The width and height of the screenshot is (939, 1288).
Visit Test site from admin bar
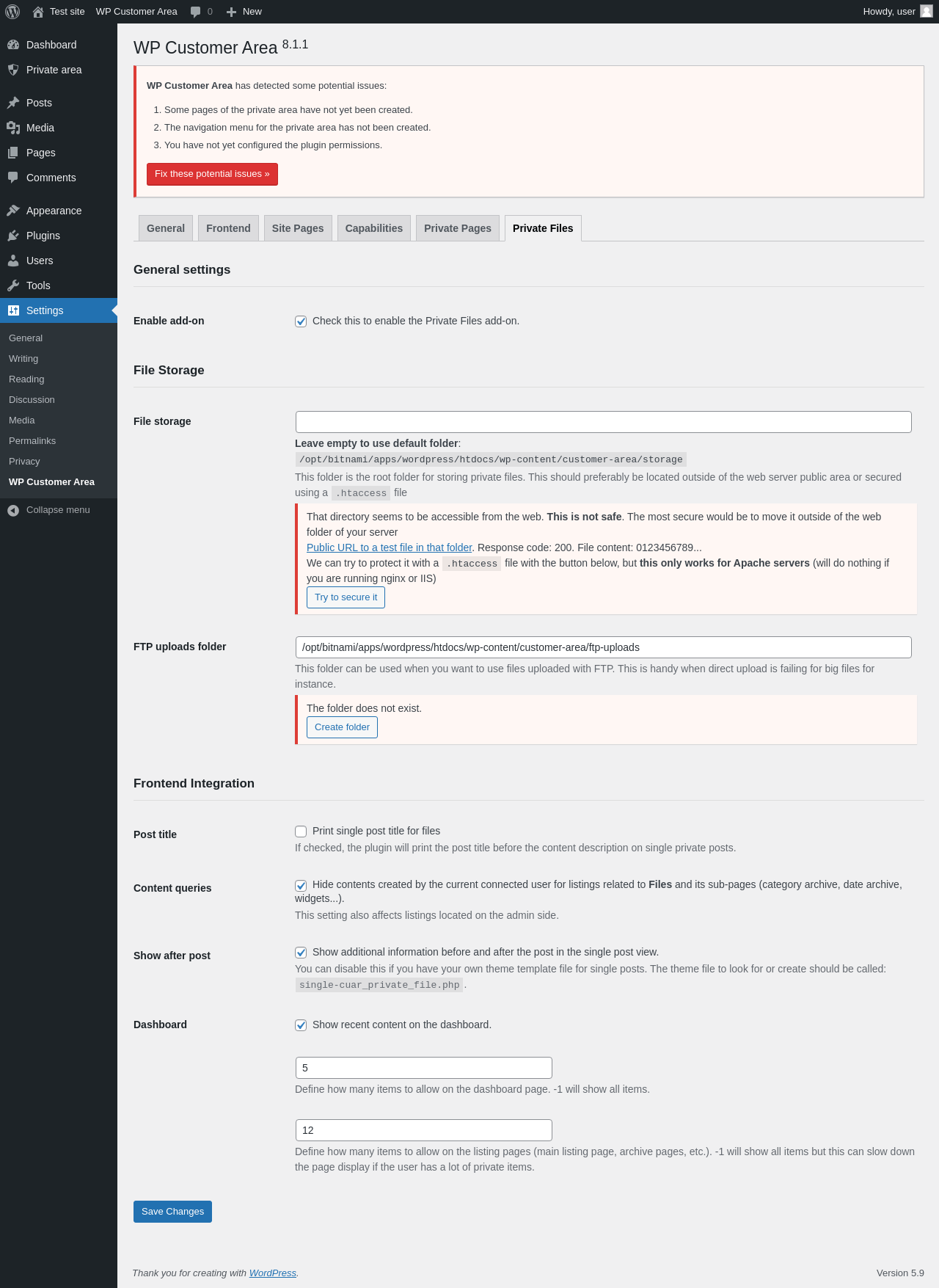click(59, 12)
